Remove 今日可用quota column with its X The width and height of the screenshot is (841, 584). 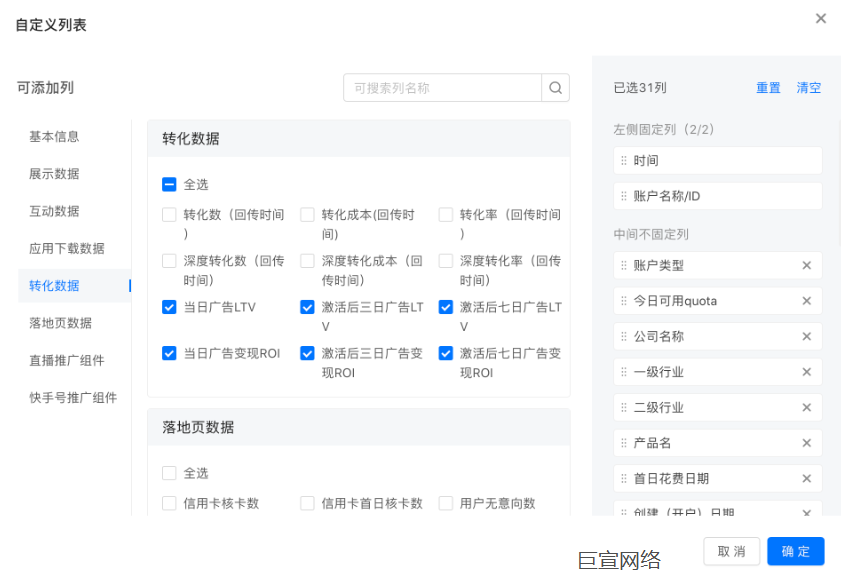coord(806,301)
